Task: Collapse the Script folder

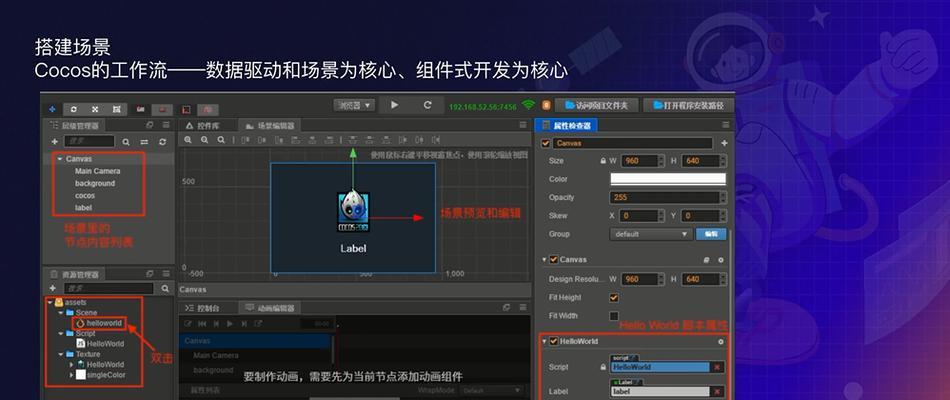Action: [x=61, y=333]
